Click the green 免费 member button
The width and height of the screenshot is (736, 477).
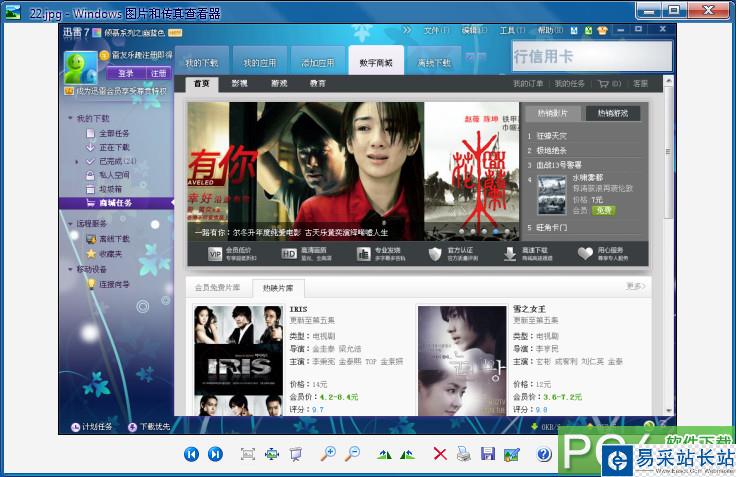click(604, 210)
